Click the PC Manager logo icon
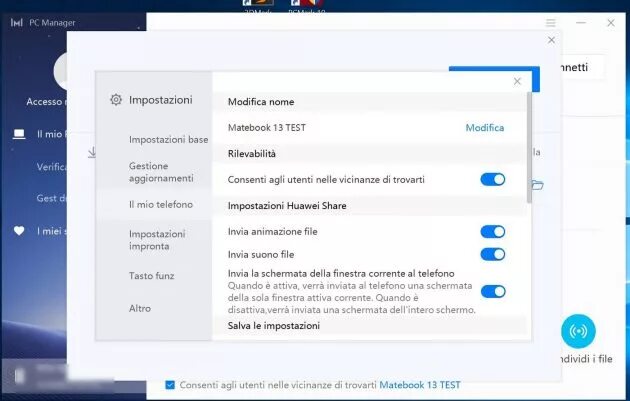 tap(16, 23)
